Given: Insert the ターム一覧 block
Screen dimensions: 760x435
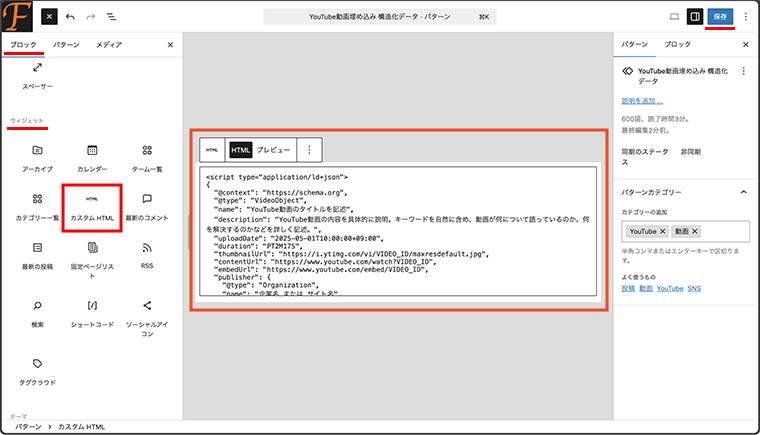Looking at the screenshot, I should [x=147, y=159].
